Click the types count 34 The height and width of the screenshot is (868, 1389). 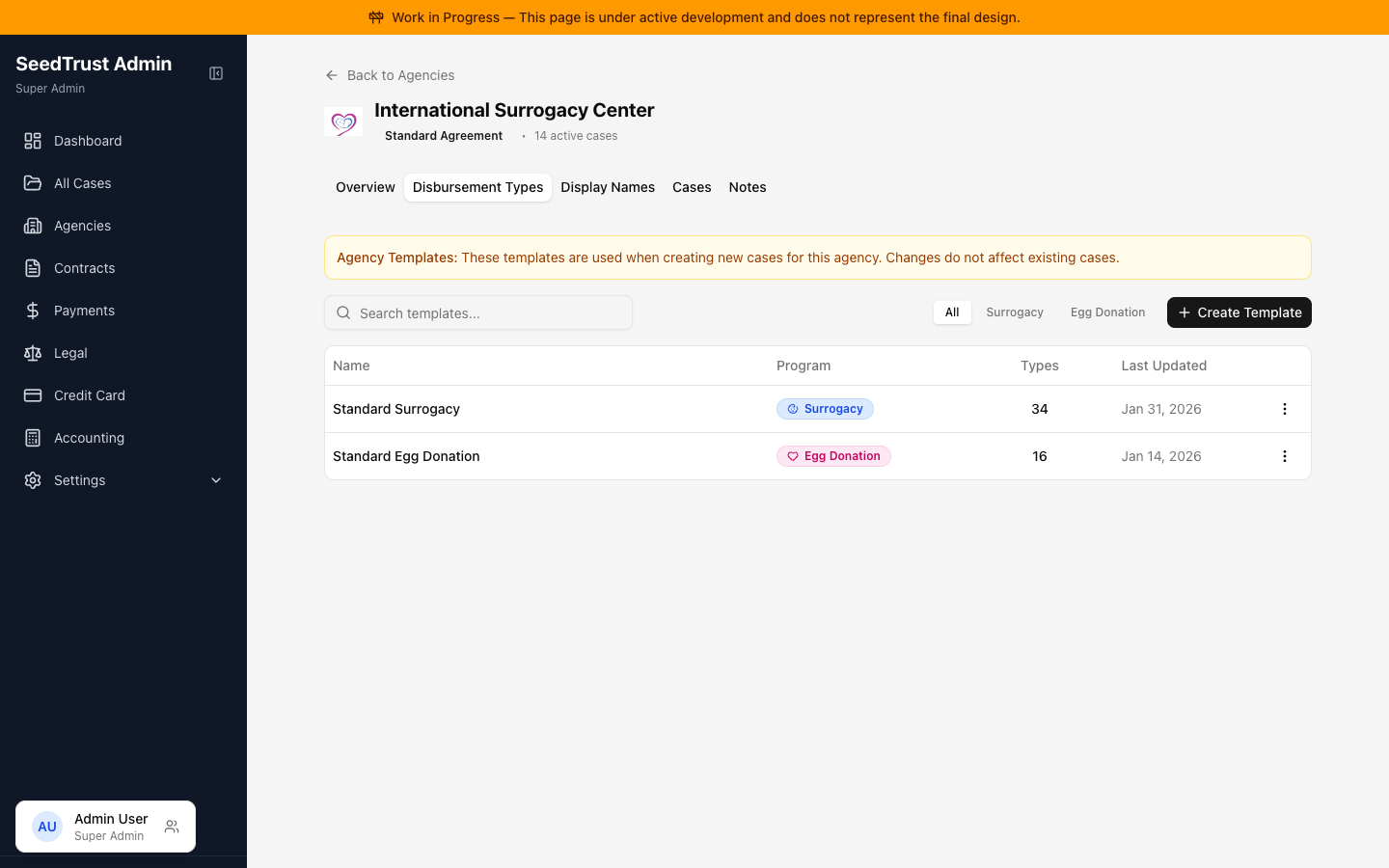point(1040,409)
